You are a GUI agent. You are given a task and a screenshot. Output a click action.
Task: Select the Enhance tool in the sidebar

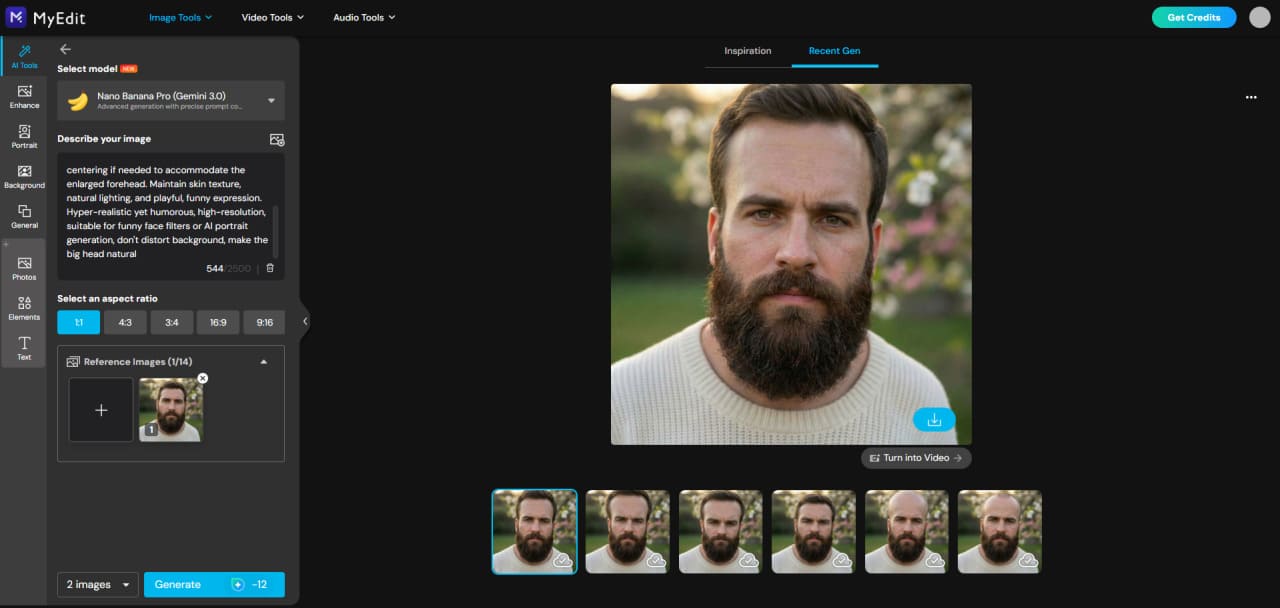click(x=23, y=97)
